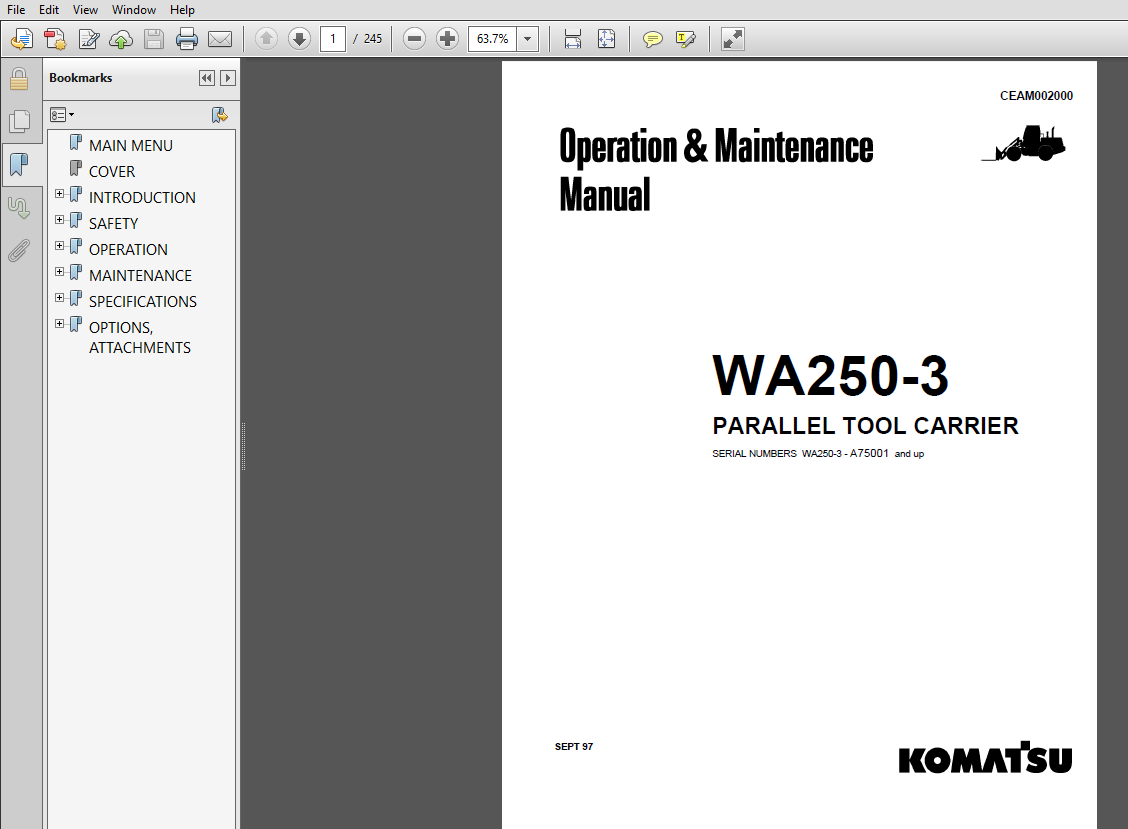Click the email envelope icon
This screenshot has width=1128, height=829.
[x=220, y=39]
